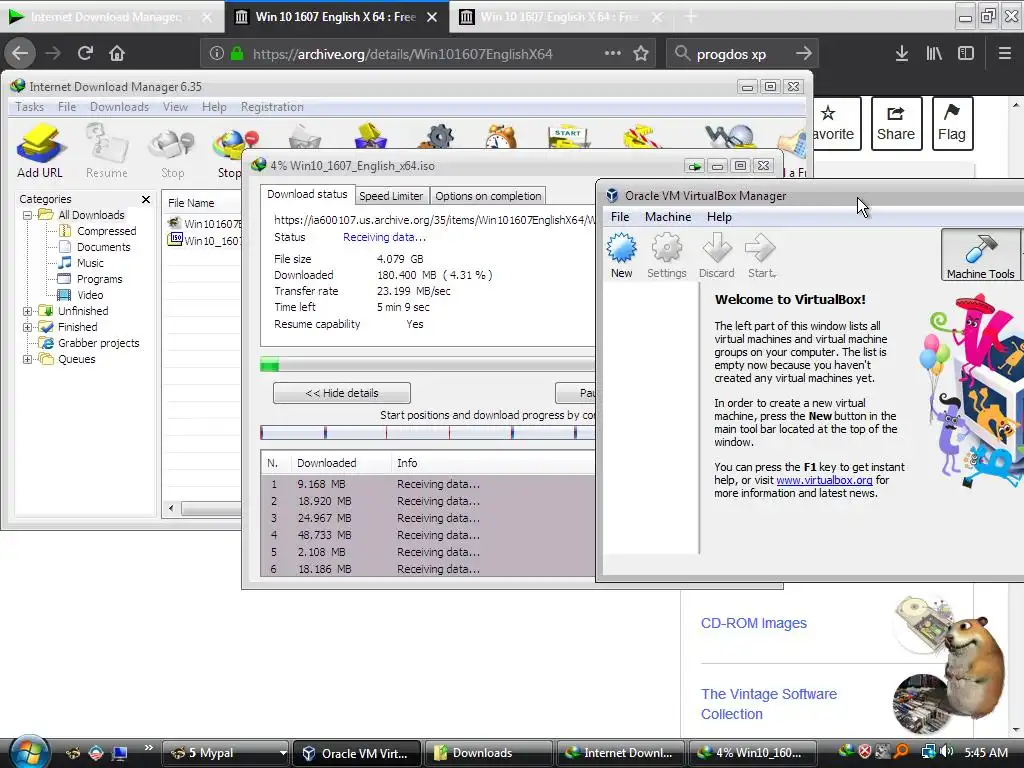Click Hide details button
This screenshot has width=1024, height=768.
tap(342, 393)
